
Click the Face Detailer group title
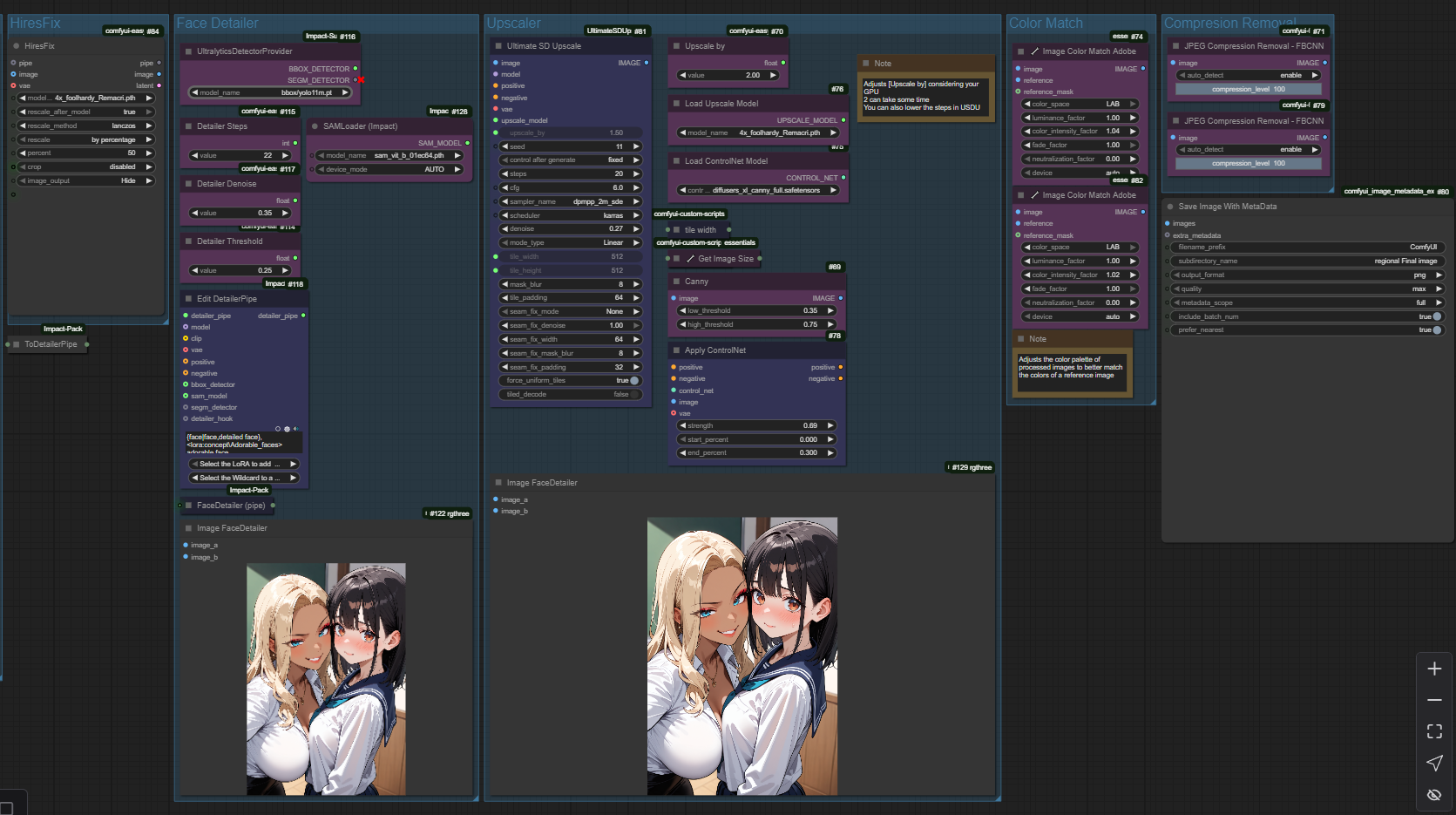[218, 24]
